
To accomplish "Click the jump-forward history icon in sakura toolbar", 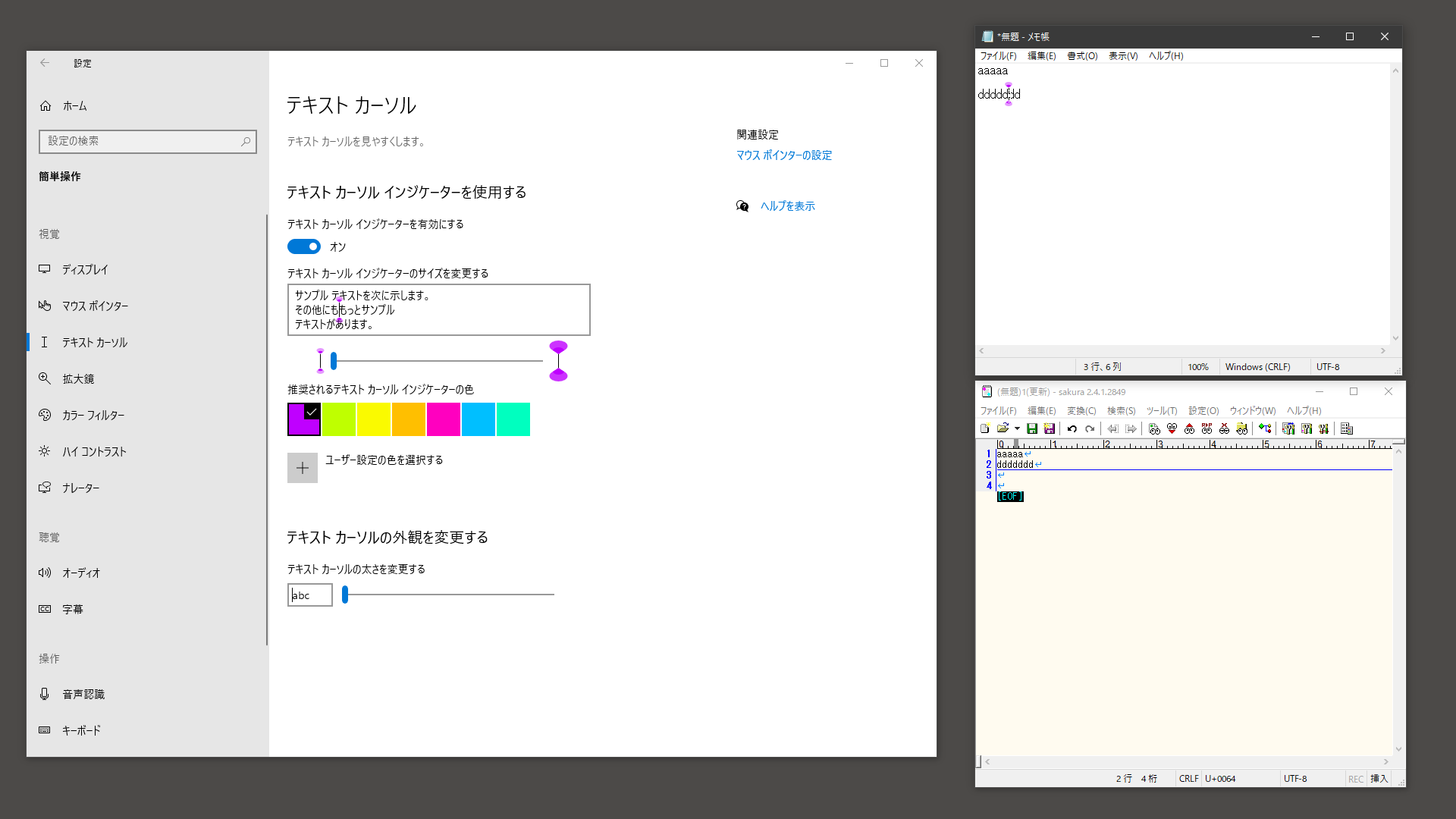I will (x=1131, y=428).
